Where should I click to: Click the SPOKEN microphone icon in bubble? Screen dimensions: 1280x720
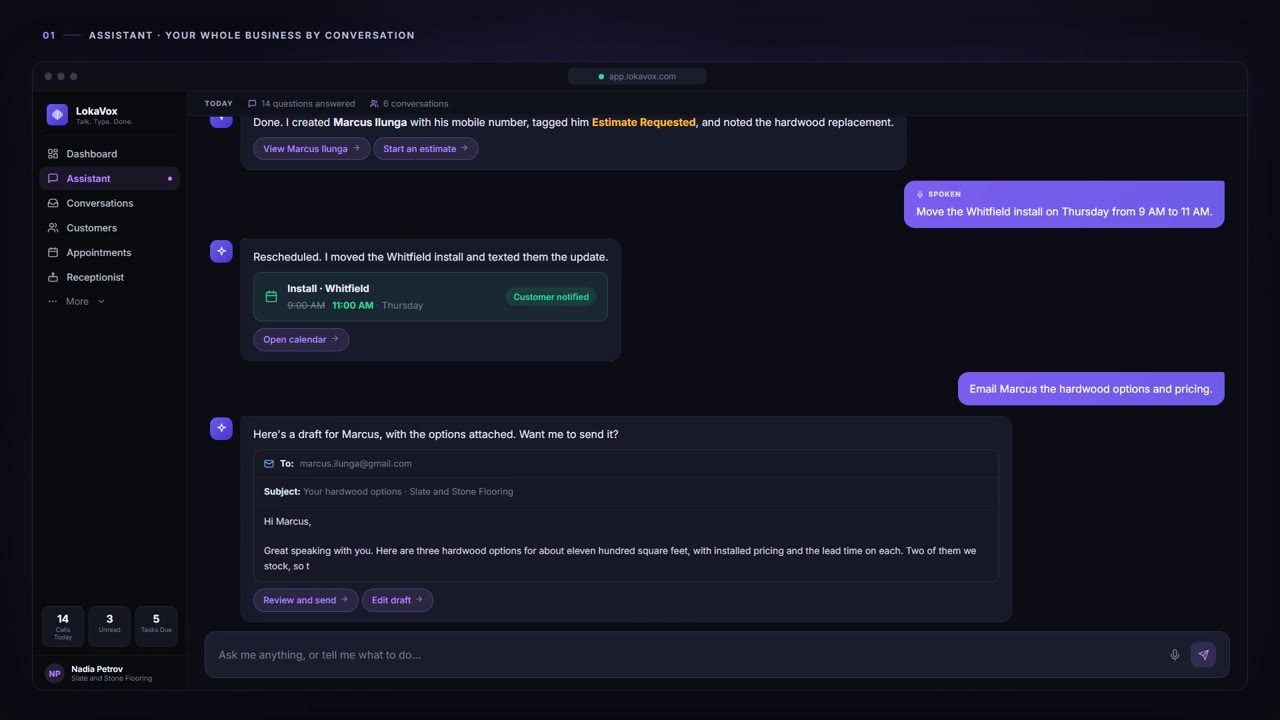[x=920, y=195]
